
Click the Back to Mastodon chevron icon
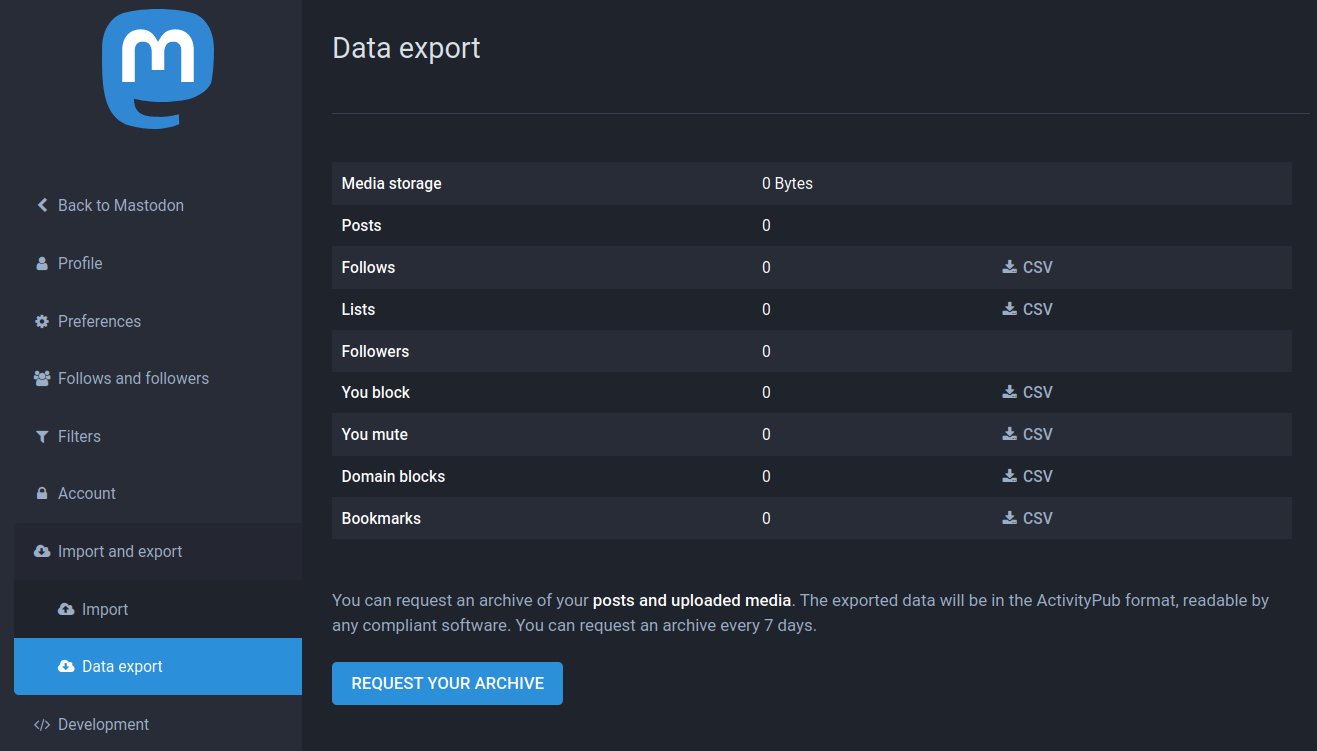pos(42,205)
